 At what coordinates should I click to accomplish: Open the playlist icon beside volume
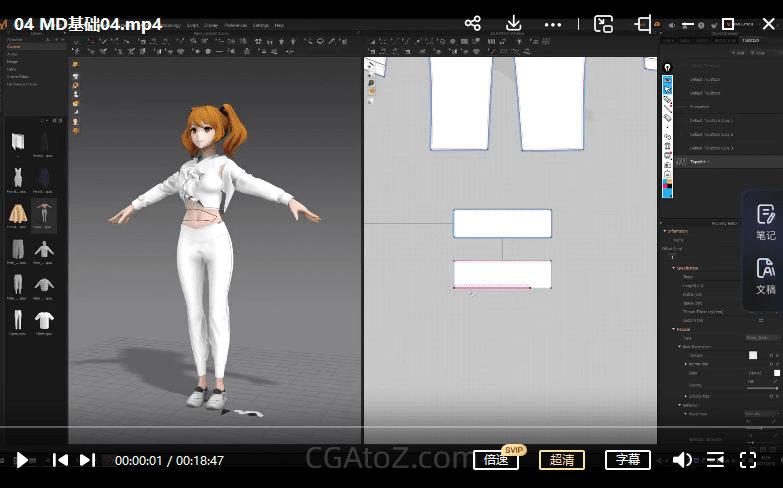pyautogui.click(x=716, y=460)
